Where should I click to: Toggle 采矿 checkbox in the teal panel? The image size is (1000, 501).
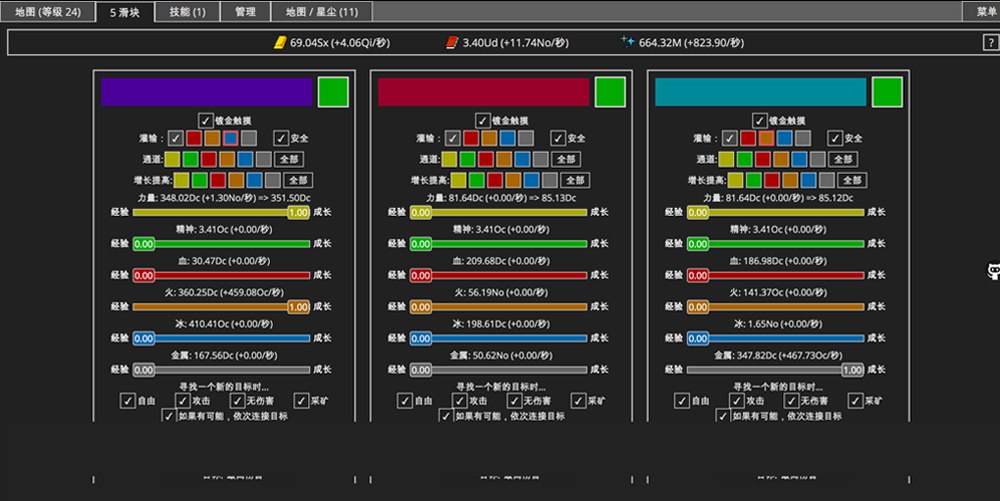tap(855, 400)
